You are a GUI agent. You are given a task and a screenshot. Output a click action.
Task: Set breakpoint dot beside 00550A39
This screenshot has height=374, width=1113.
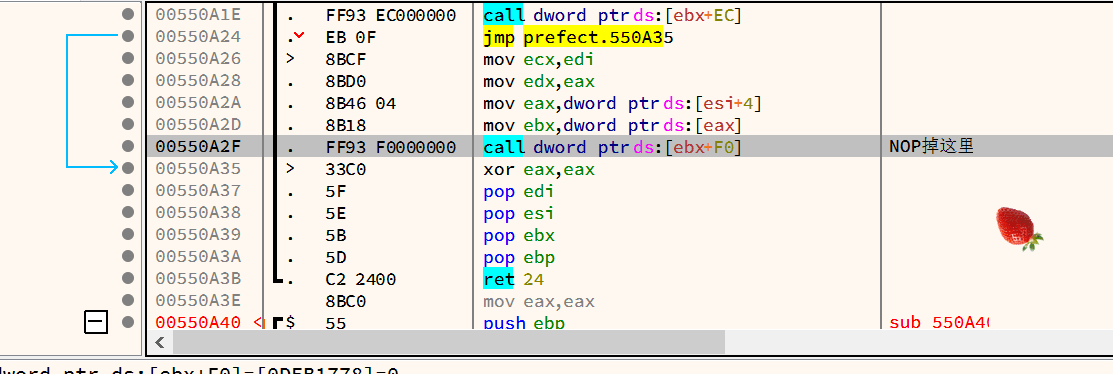tap(128, 234)
